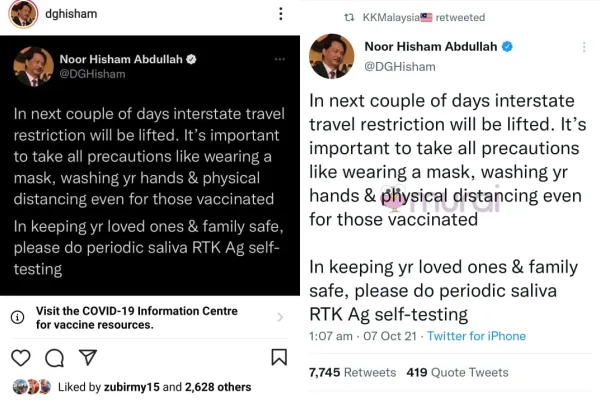Like the Instagram post with heart icon
Image resolution: width=600 pixels, height=400 pixels.
point(21,357)
